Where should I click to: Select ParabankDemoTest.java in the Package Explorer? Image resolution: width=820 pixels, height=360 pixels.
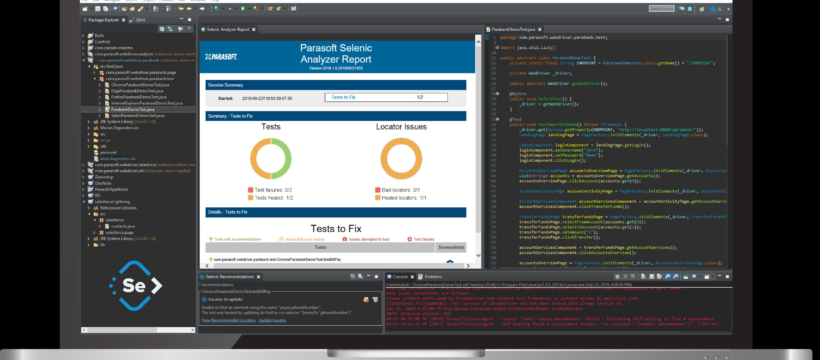(x=133, y=109)
